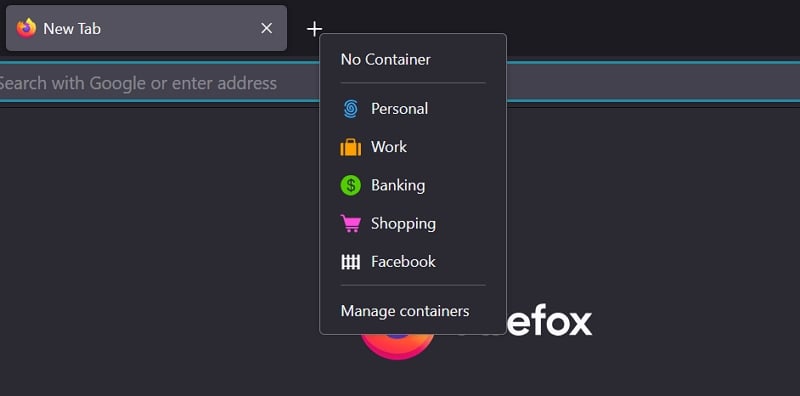Click the Shopping cart icon

coord(351,224)
